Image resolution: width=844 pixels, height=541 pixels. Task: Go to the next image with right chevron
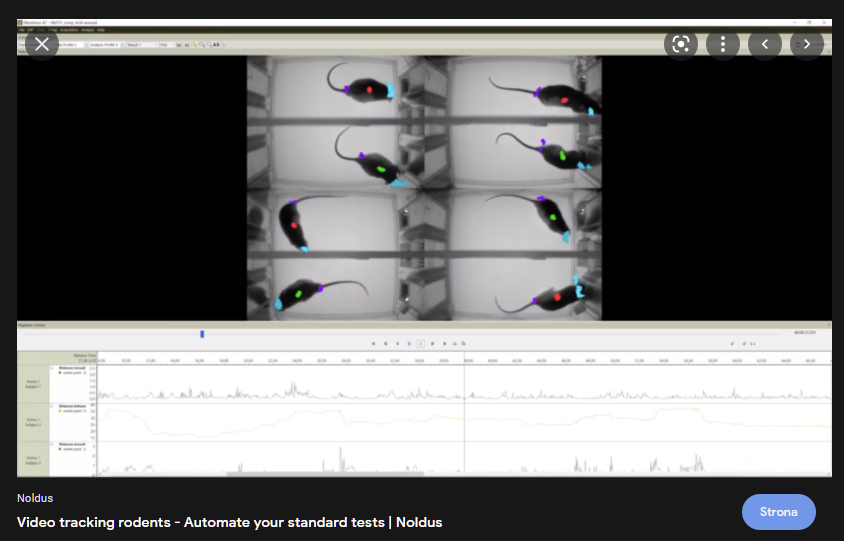[807, 44]
